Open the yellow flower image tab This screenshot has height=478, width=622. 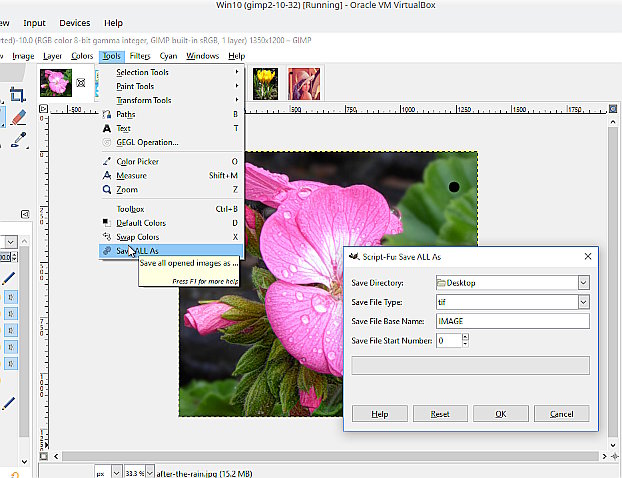pyautogui.click(x=264, y=82)
